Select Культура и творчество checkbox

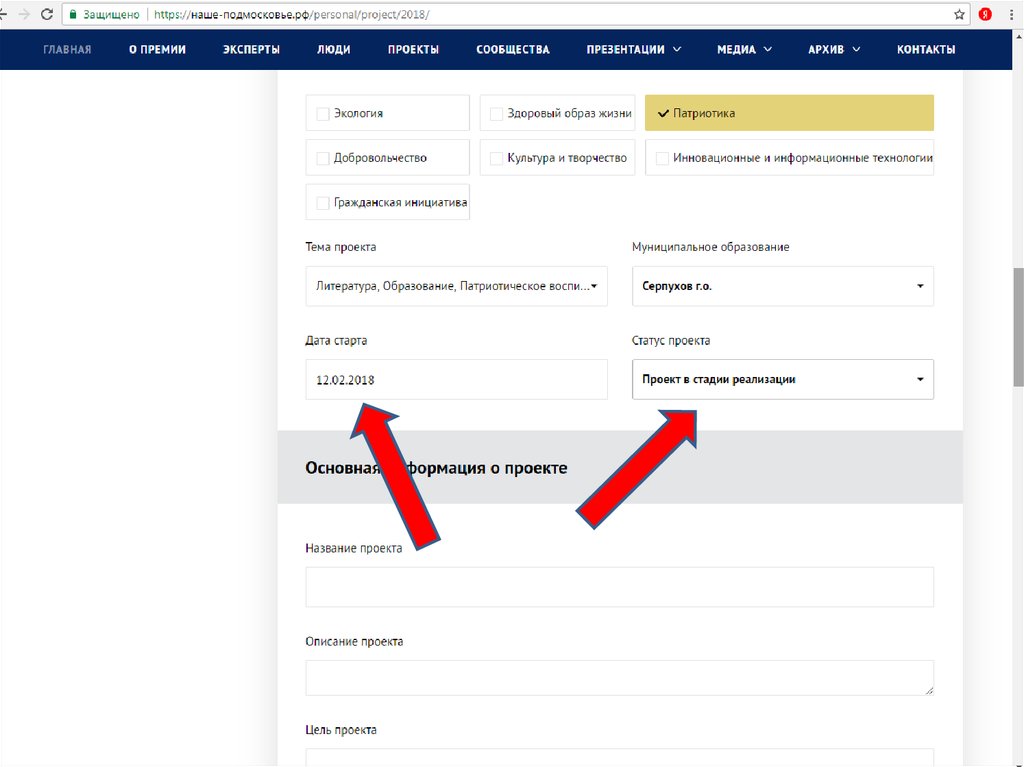[496, 158]
